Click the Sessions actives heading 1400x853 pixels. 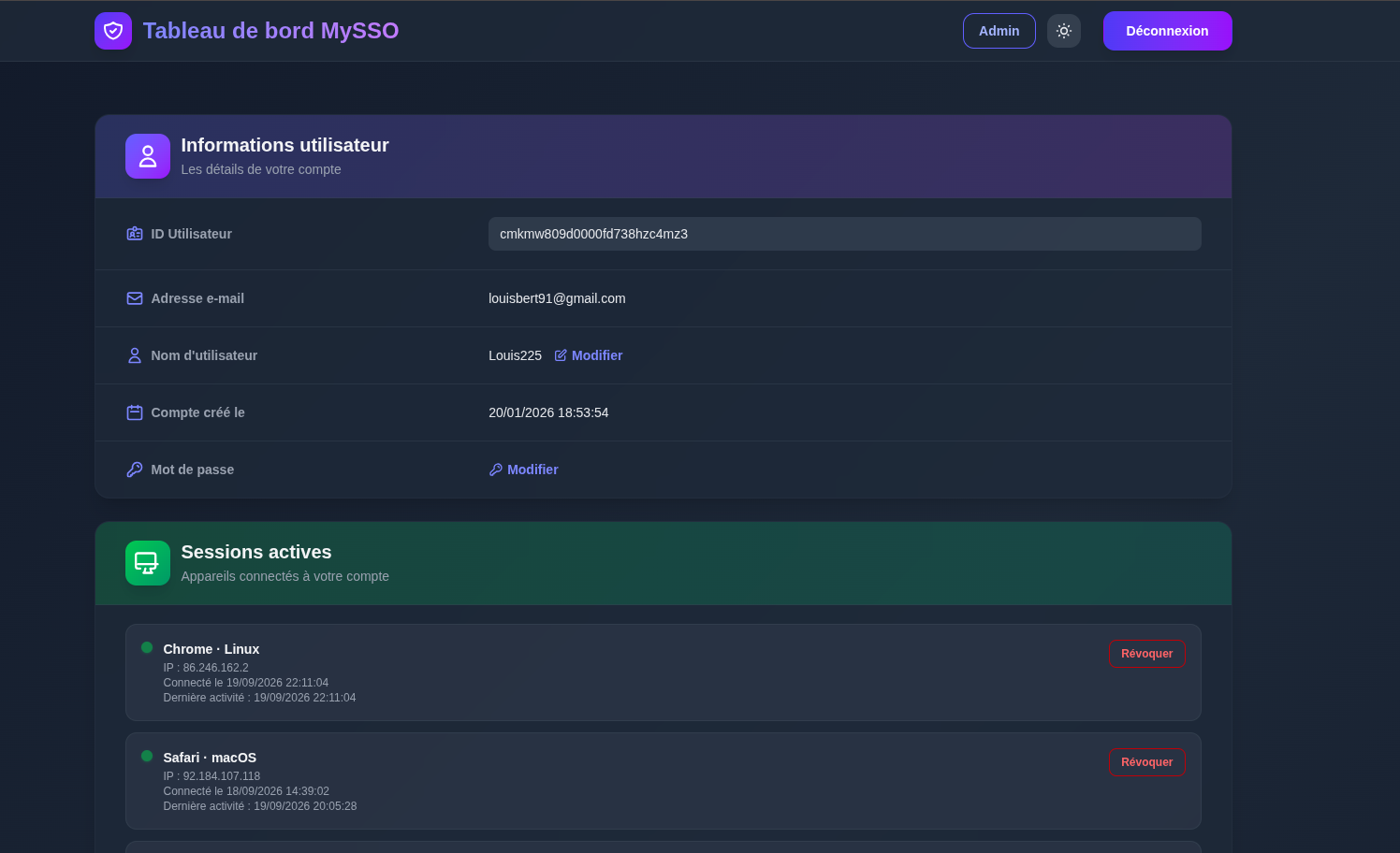[256, 552]
